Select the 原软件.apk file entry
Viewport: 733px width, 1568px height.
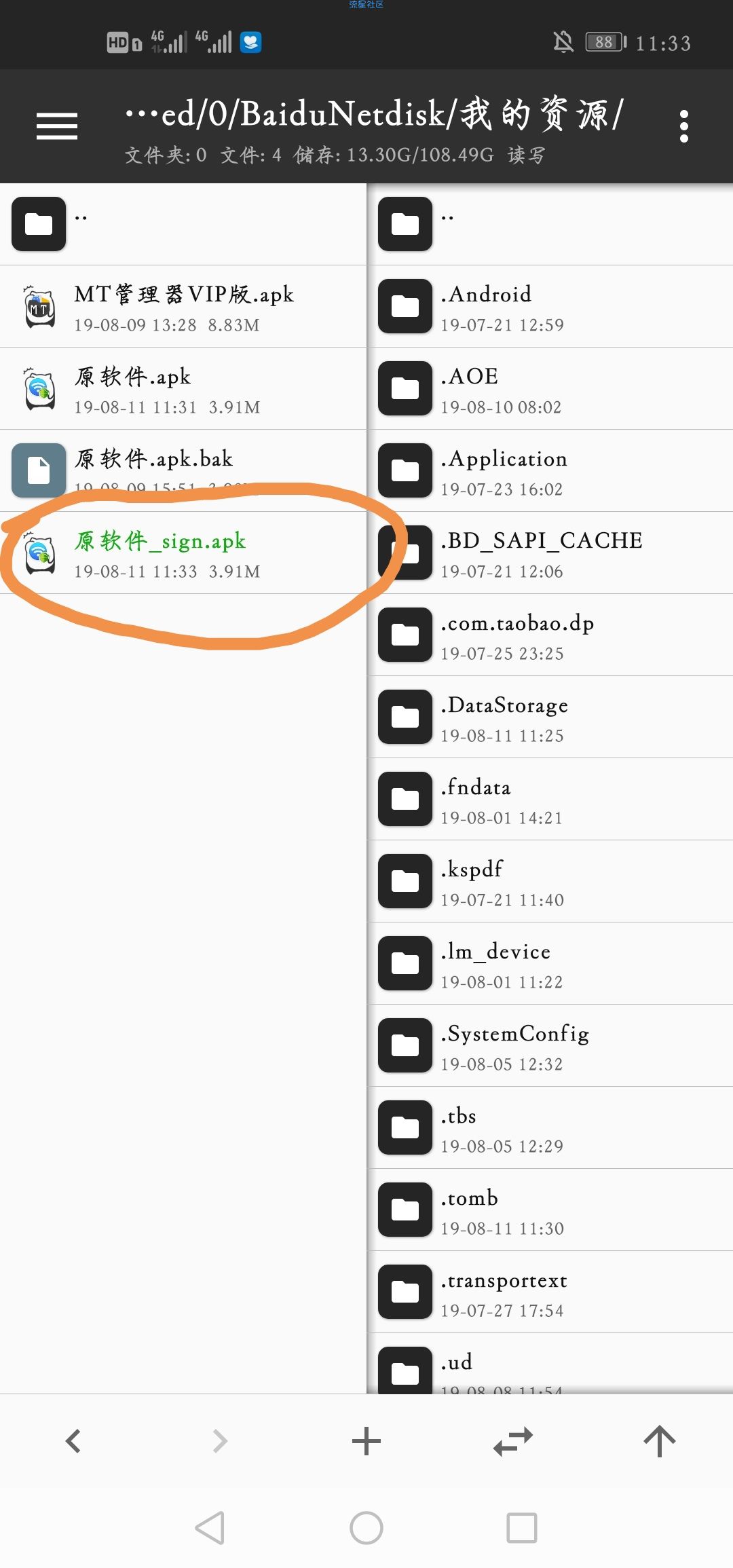[x=183, y=388]
